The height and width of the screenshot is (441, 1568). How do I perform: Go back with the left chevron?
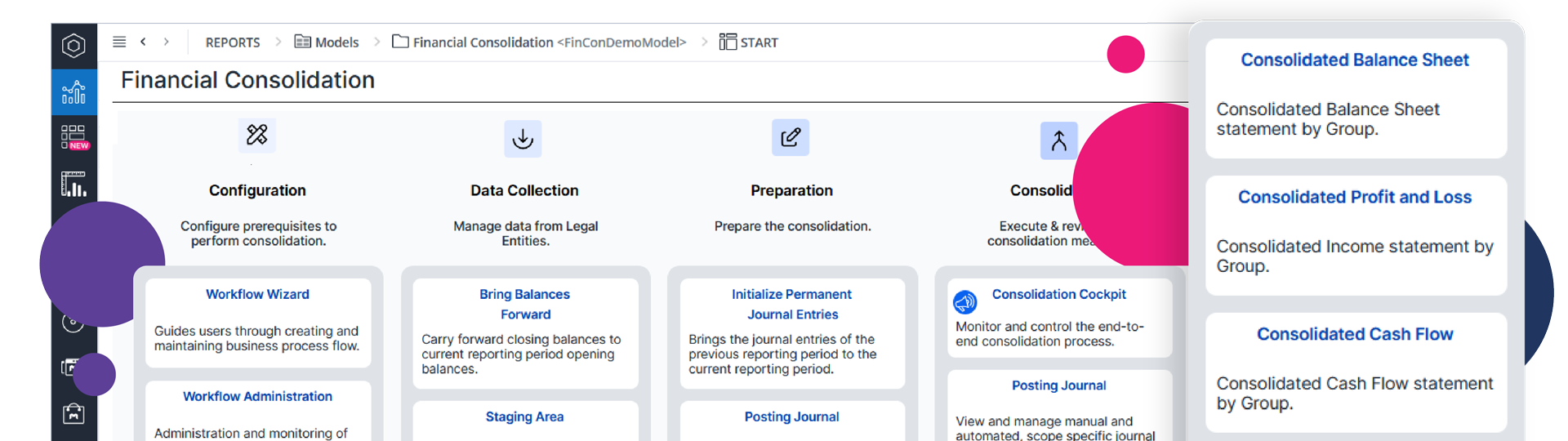(x=143, y=42)
